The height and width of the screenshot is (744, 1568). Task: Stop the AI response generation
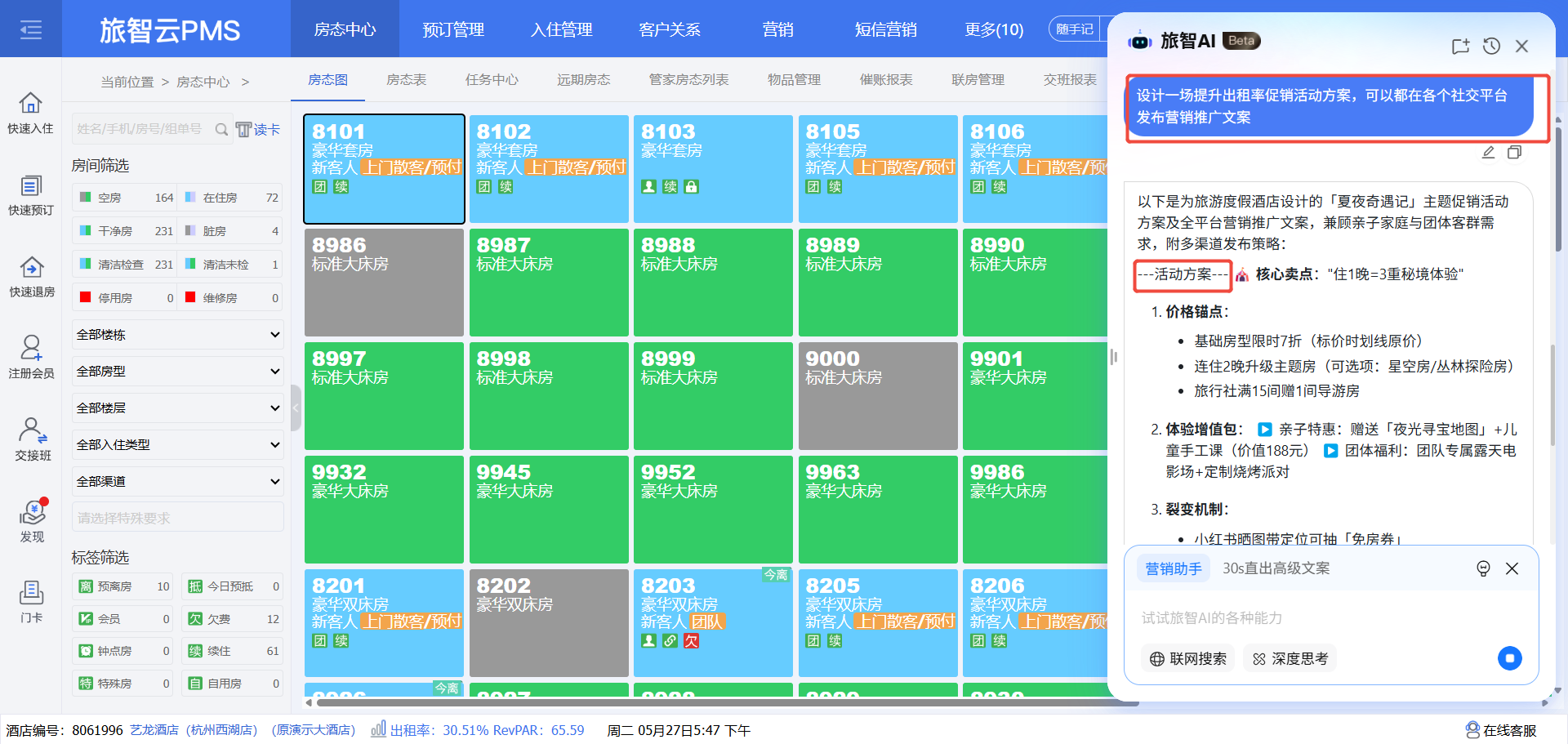1509,658
